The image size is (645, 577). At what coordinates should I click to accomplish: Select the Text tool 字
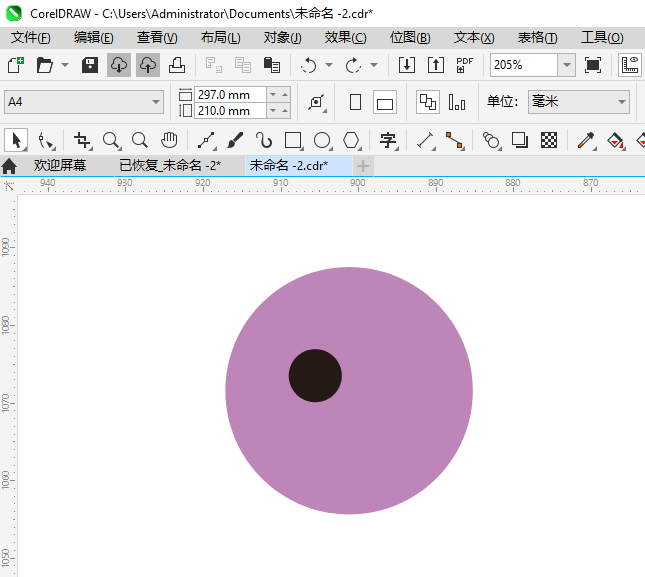pyautogui.click(x=388, y=140)
